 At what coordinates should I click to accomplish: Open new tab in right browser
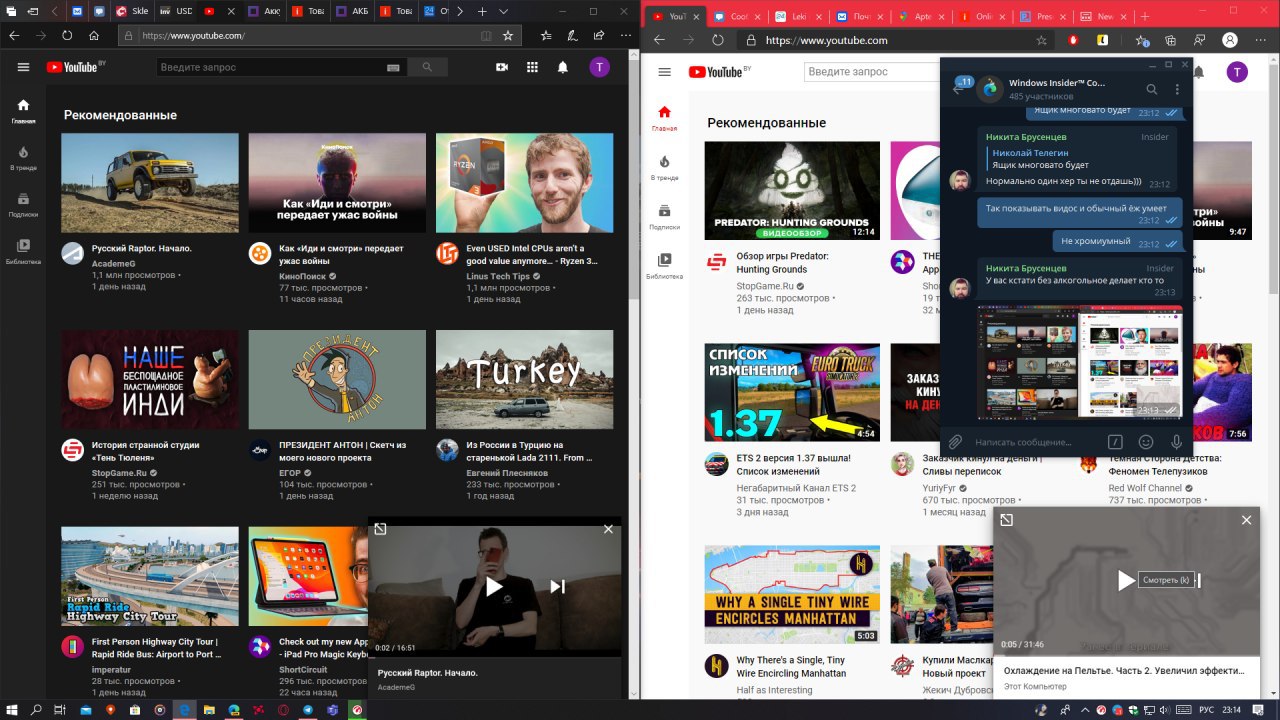(1144, 16)
